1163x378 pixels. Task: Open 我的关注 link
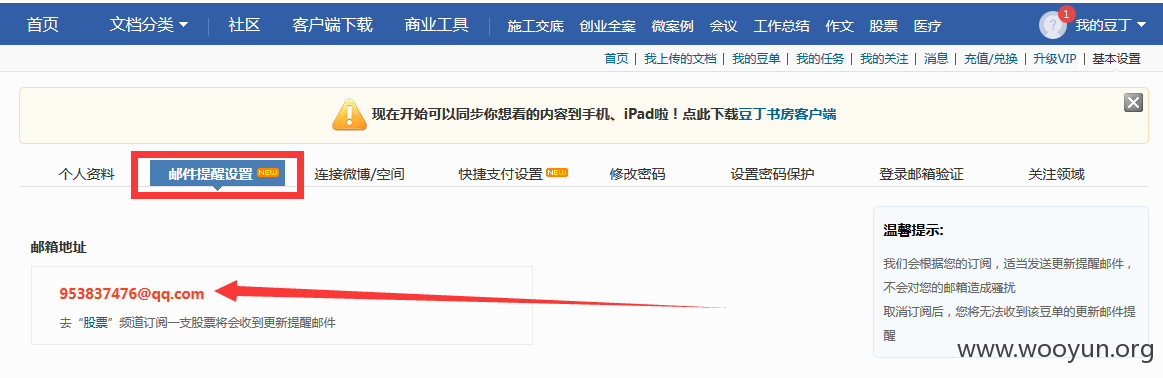coord(884,59)
